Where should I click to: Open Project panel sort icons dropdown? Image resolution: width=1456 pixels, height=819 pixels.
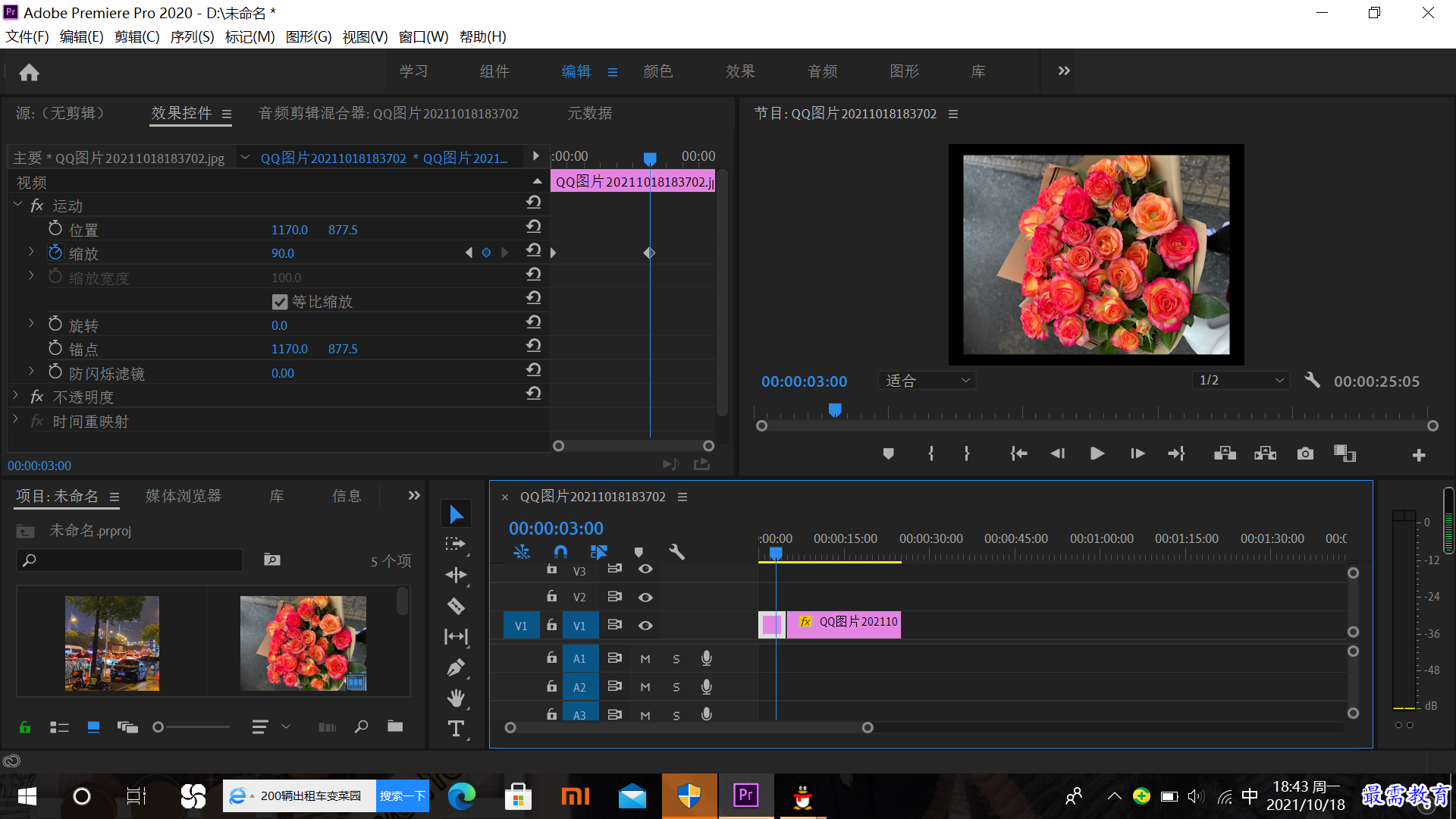271,727
